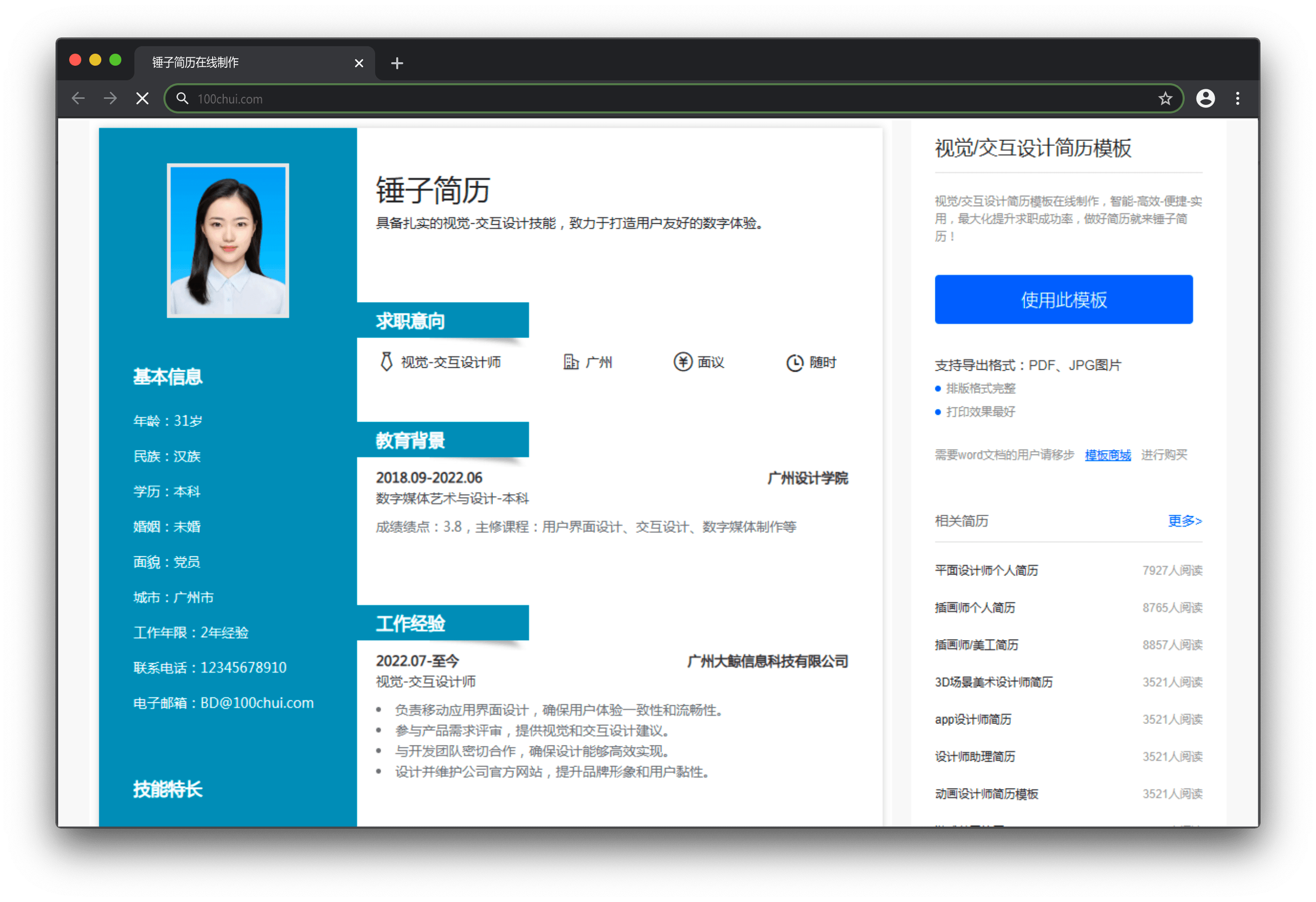Click bullet 参与产品需求评审
This screenshot has width=1316, height=902.
click(532, 730)
